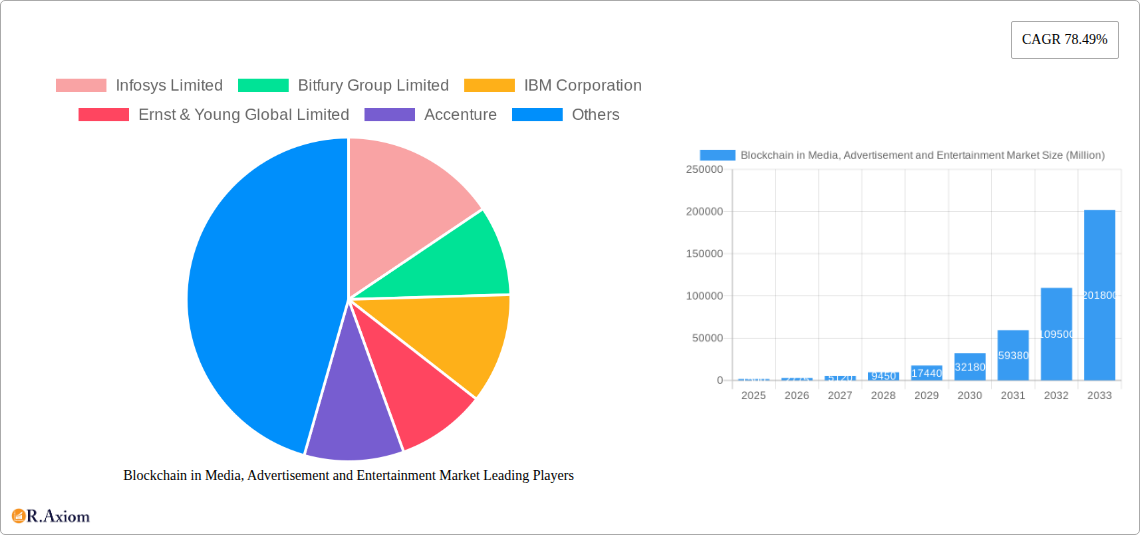
Task: Click the orange IBM pie slice
Action: point(460,340)
